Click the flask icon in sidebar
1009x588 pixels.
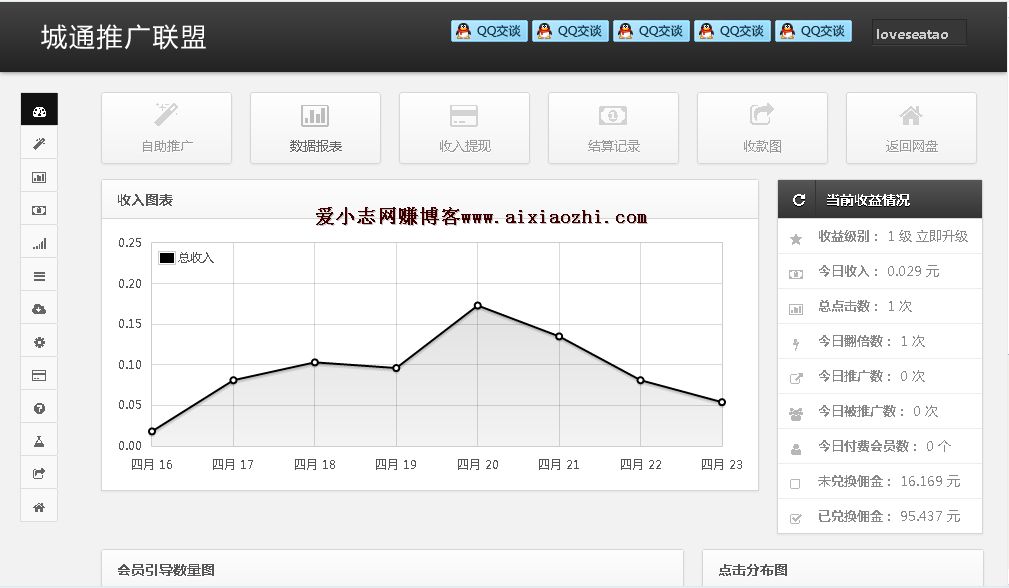[39, 441]
